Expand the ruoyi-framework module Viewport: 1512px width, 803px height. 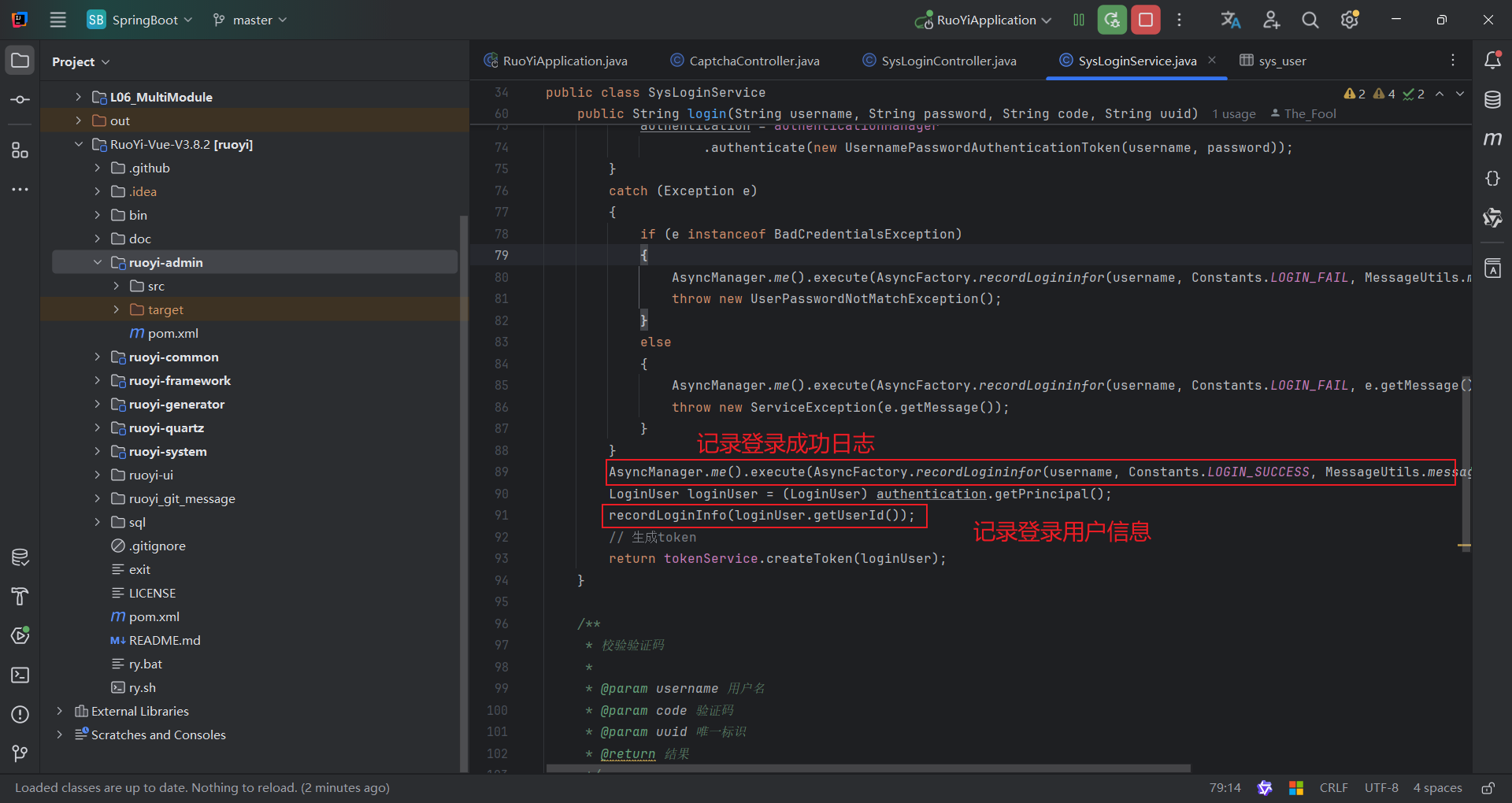click(97, 380)
